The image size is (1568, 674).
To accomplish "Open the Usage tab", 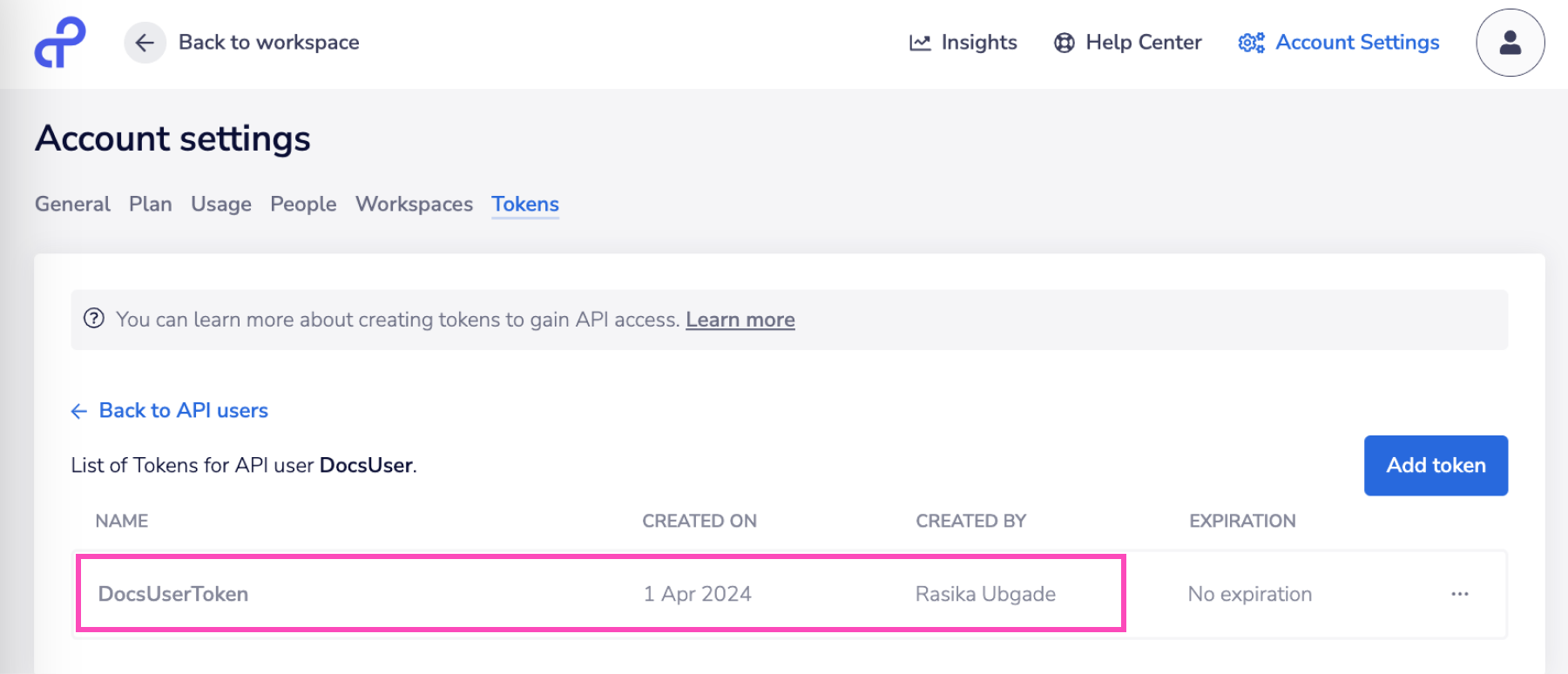I will [x=221, y=204].
